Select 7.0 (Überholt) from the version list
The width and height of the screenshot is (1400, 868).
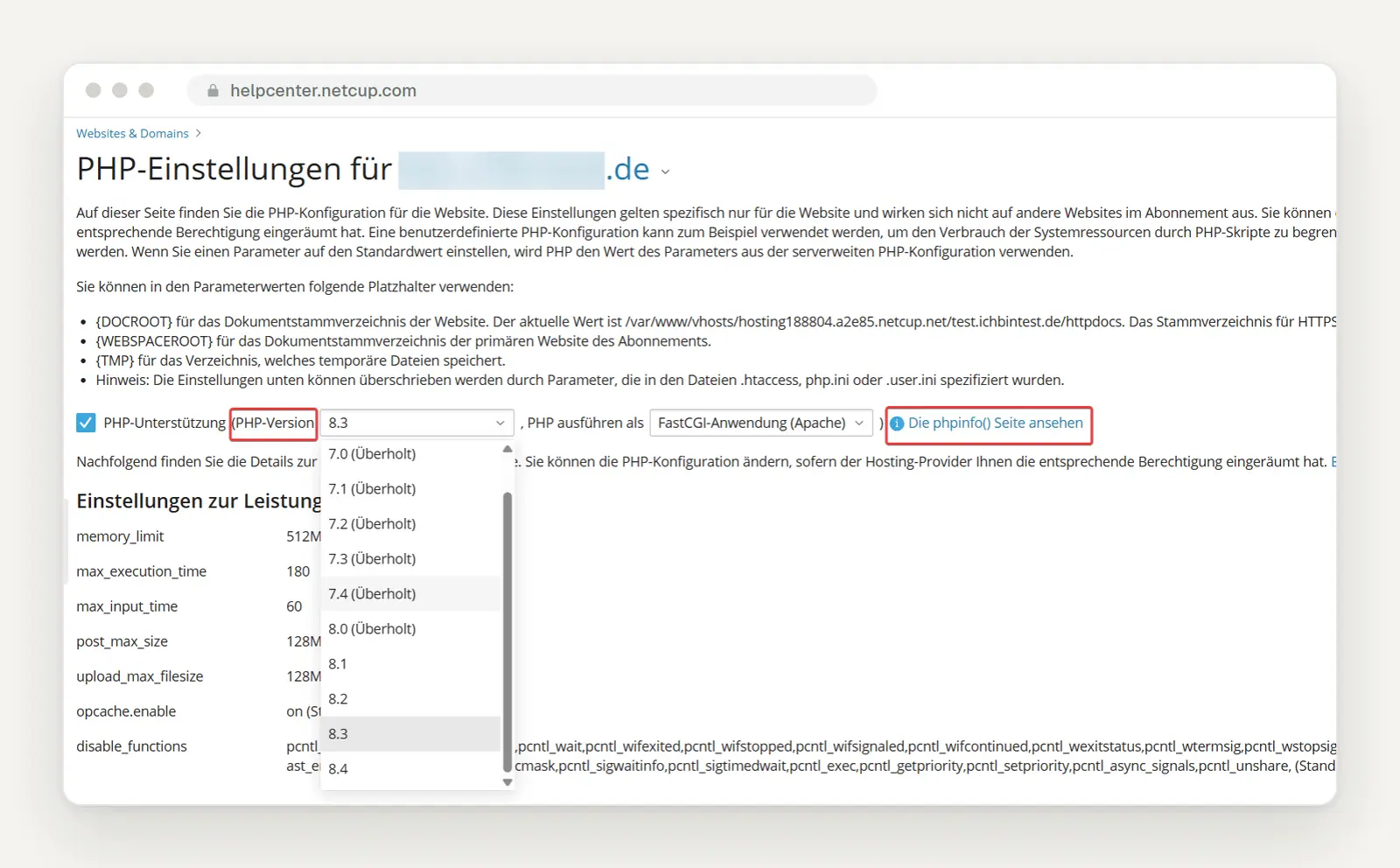(409, 453)
